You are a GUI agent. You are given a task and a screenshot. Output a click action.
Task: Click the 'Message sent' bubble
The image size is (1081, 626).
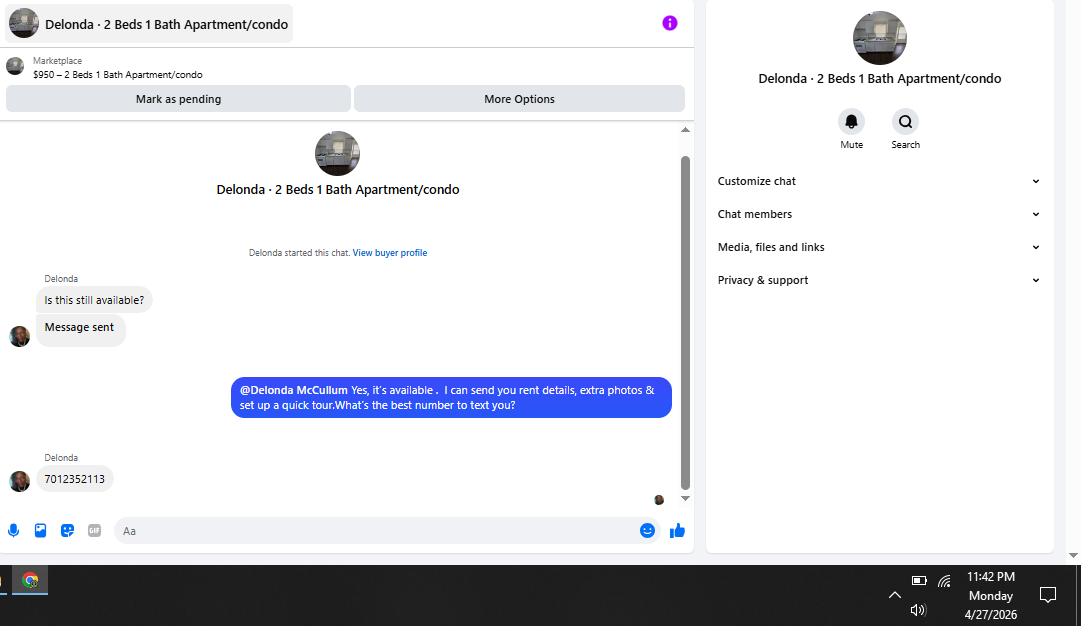tap(81, 330)
